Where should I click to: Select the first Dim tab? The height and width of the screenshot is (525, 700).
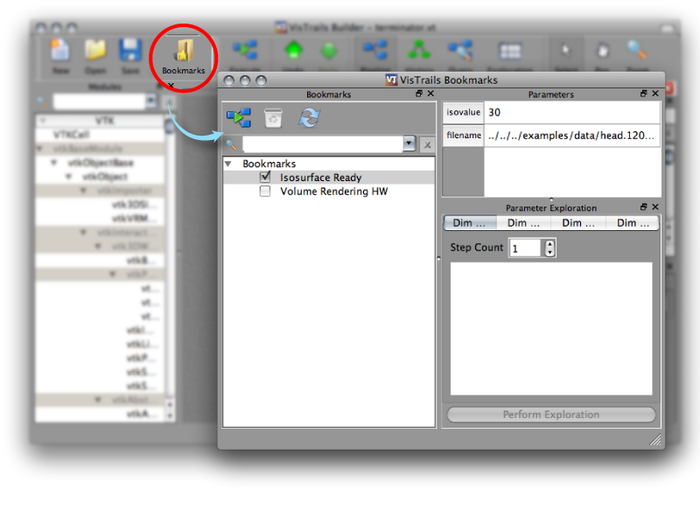coord(469,223)
